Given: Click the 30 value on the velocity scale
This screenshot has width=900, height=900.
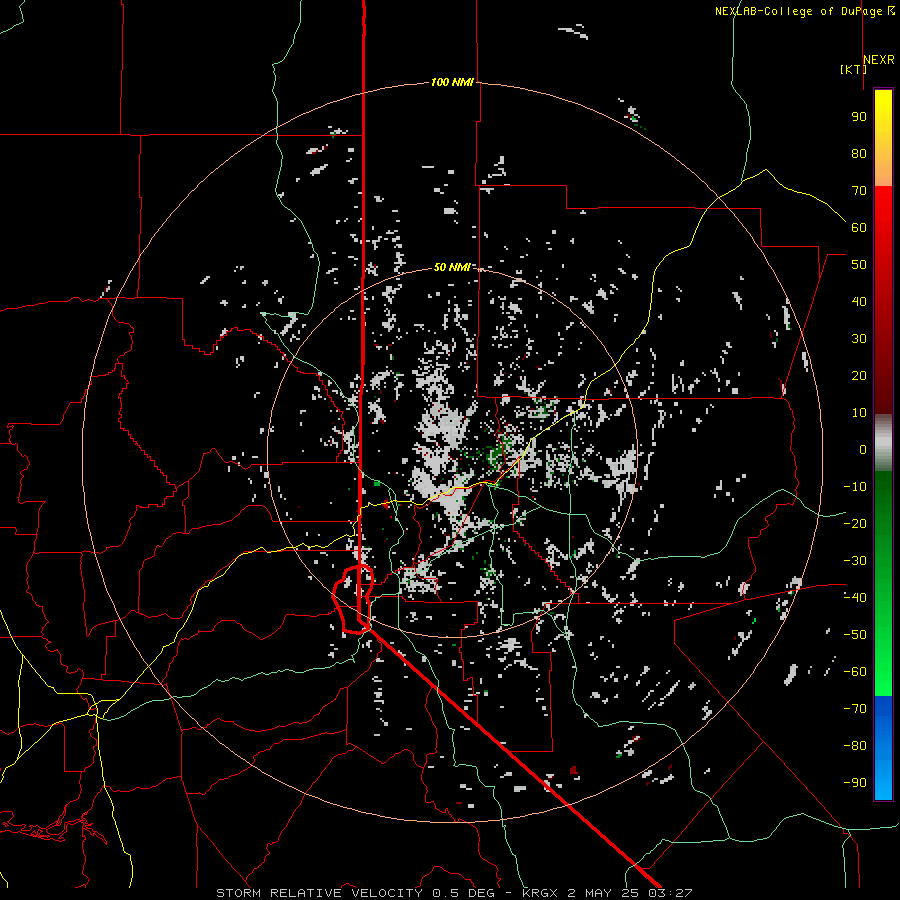Looking at the screenshot, I should coord(859,339).
